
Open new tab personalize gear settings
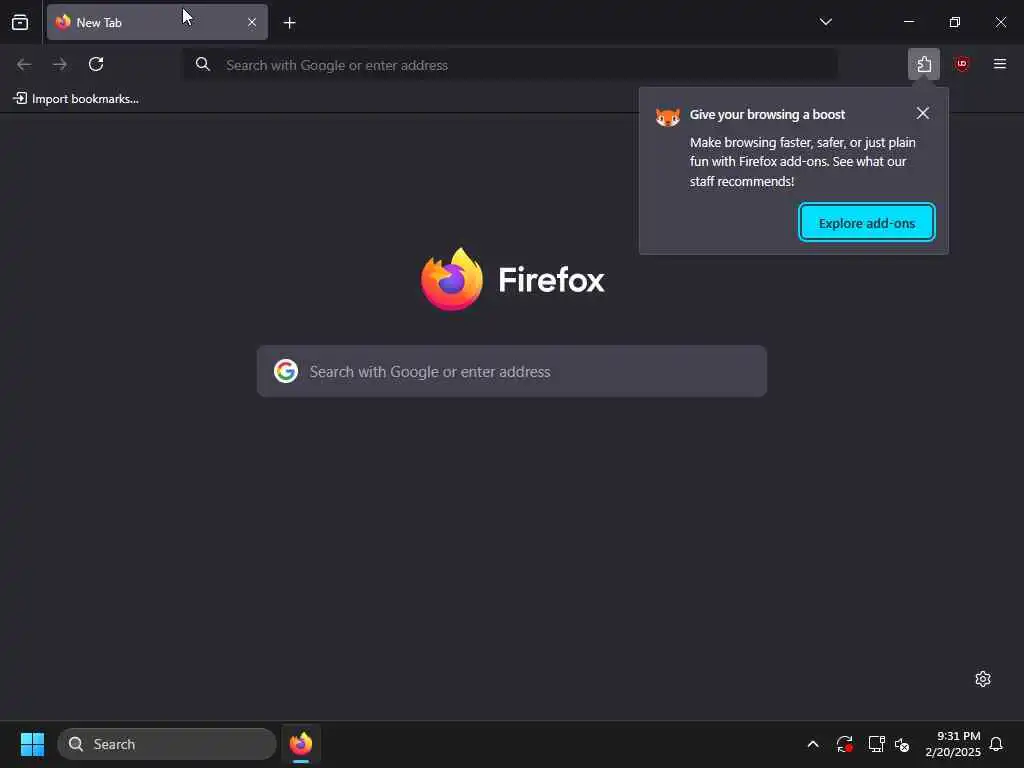[982, 679]
